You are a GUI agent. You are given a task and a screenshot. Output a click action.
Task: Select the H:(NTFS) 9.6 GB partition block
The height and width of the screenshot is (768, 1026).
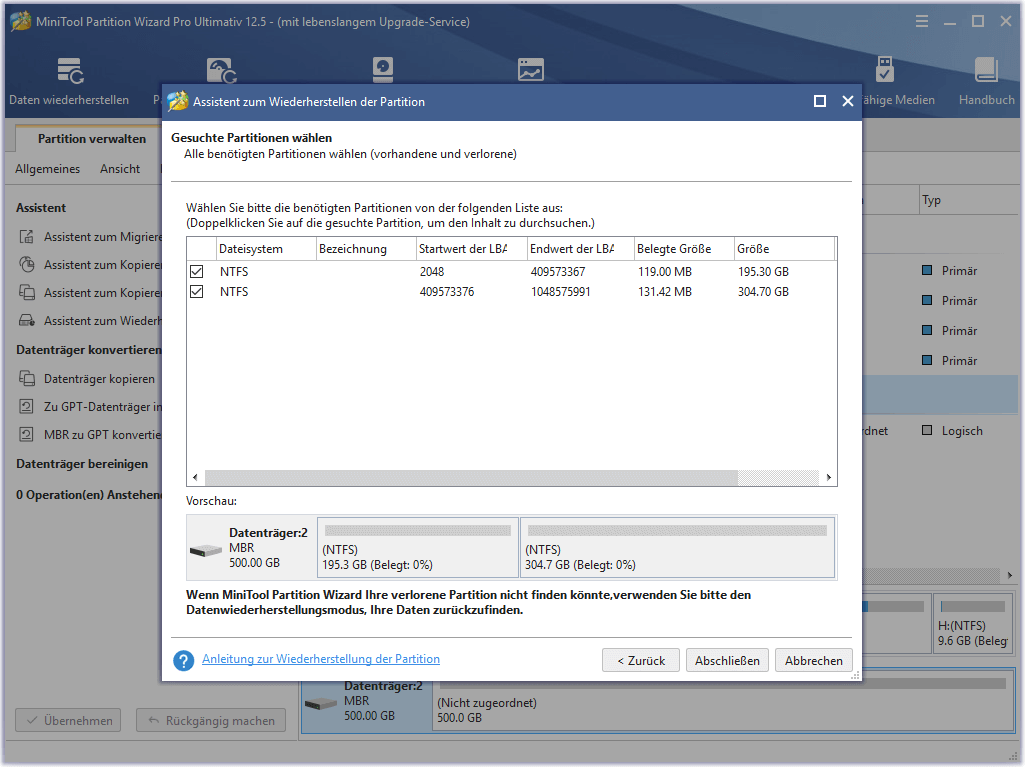coord(972,623)
